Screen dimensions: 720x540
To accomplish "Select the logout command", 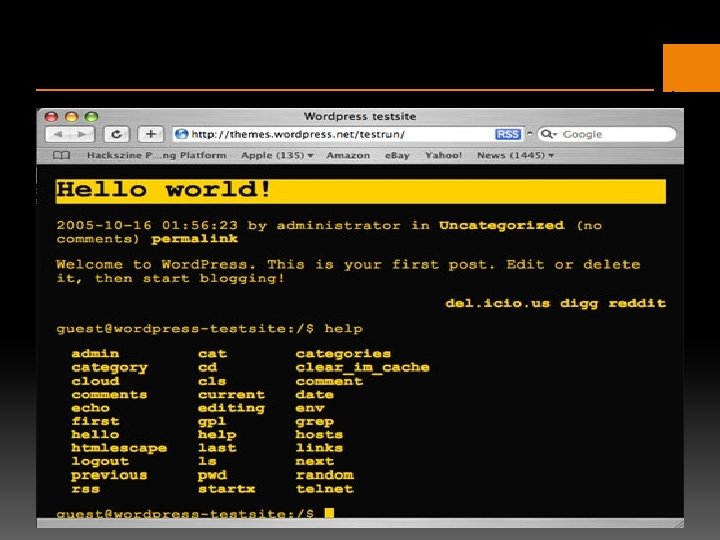I will coord(100,461).
